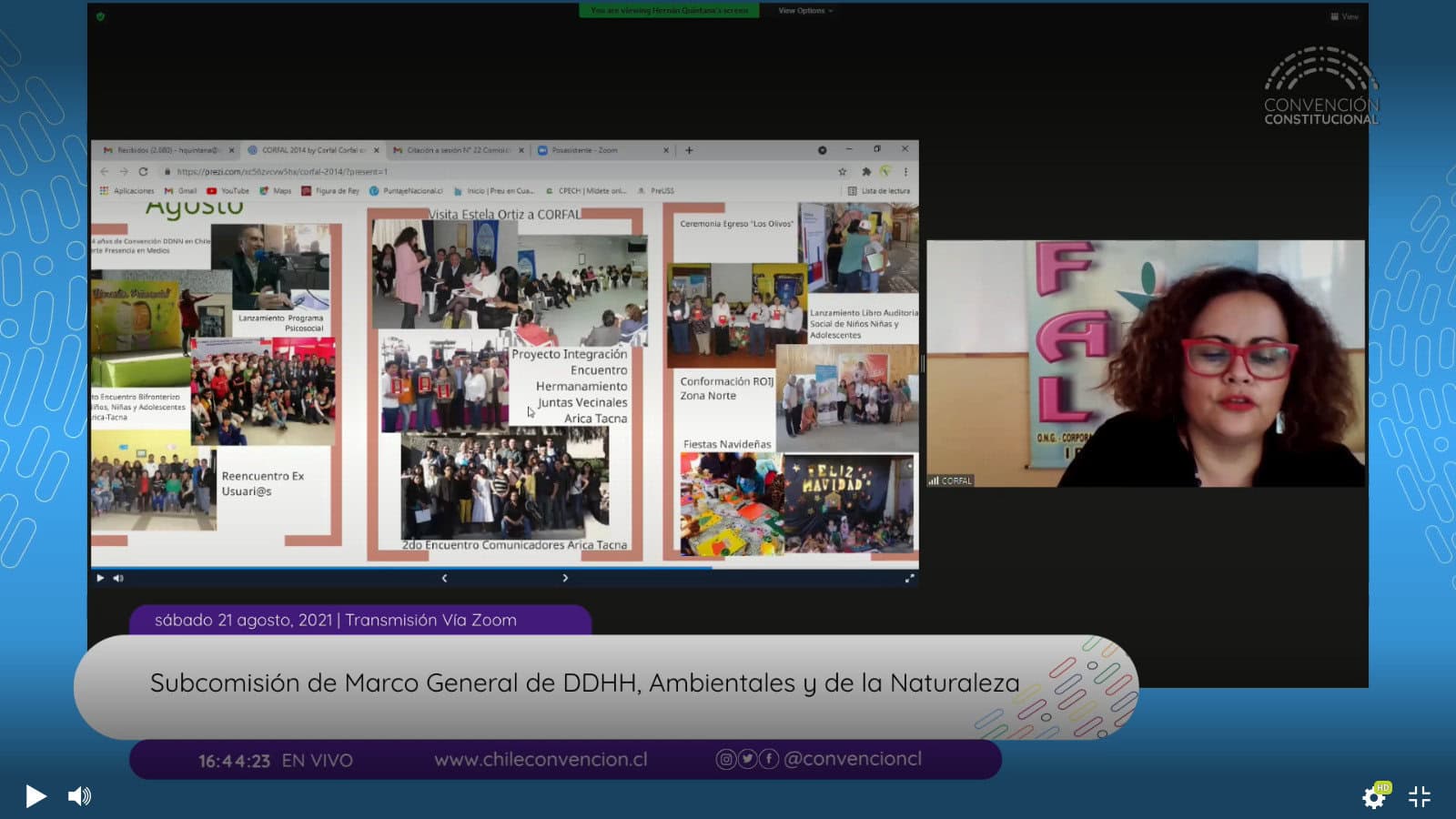Screen dimensions: 1456x819
Task: Open the Lista de lectura panel
Action: [x=879, y=191]
